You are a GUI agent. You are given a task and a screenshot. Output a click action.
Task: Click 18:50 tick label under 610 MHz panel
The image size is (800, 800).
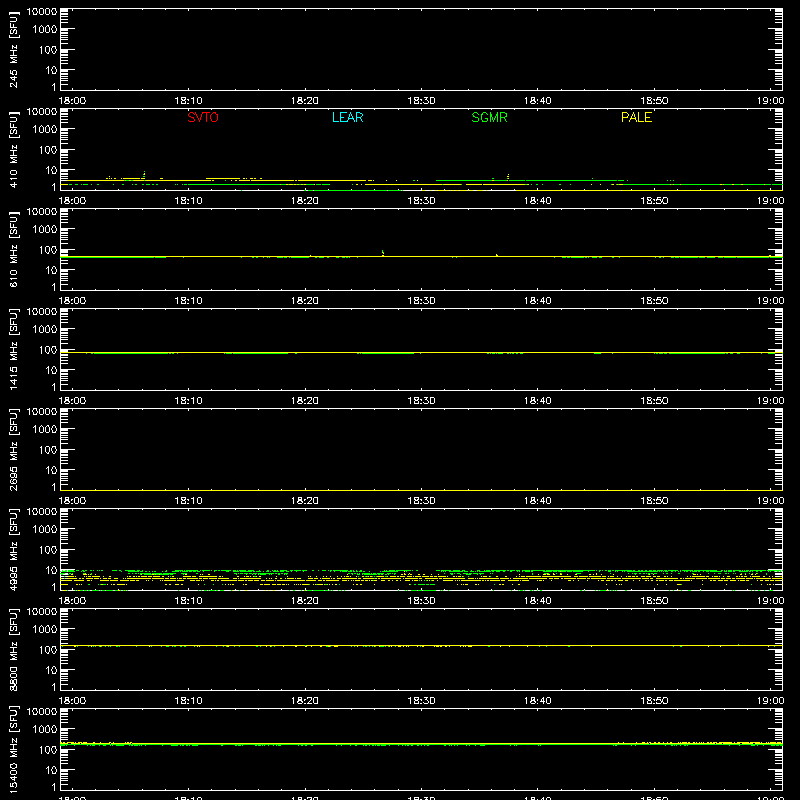tap(654, 301)
